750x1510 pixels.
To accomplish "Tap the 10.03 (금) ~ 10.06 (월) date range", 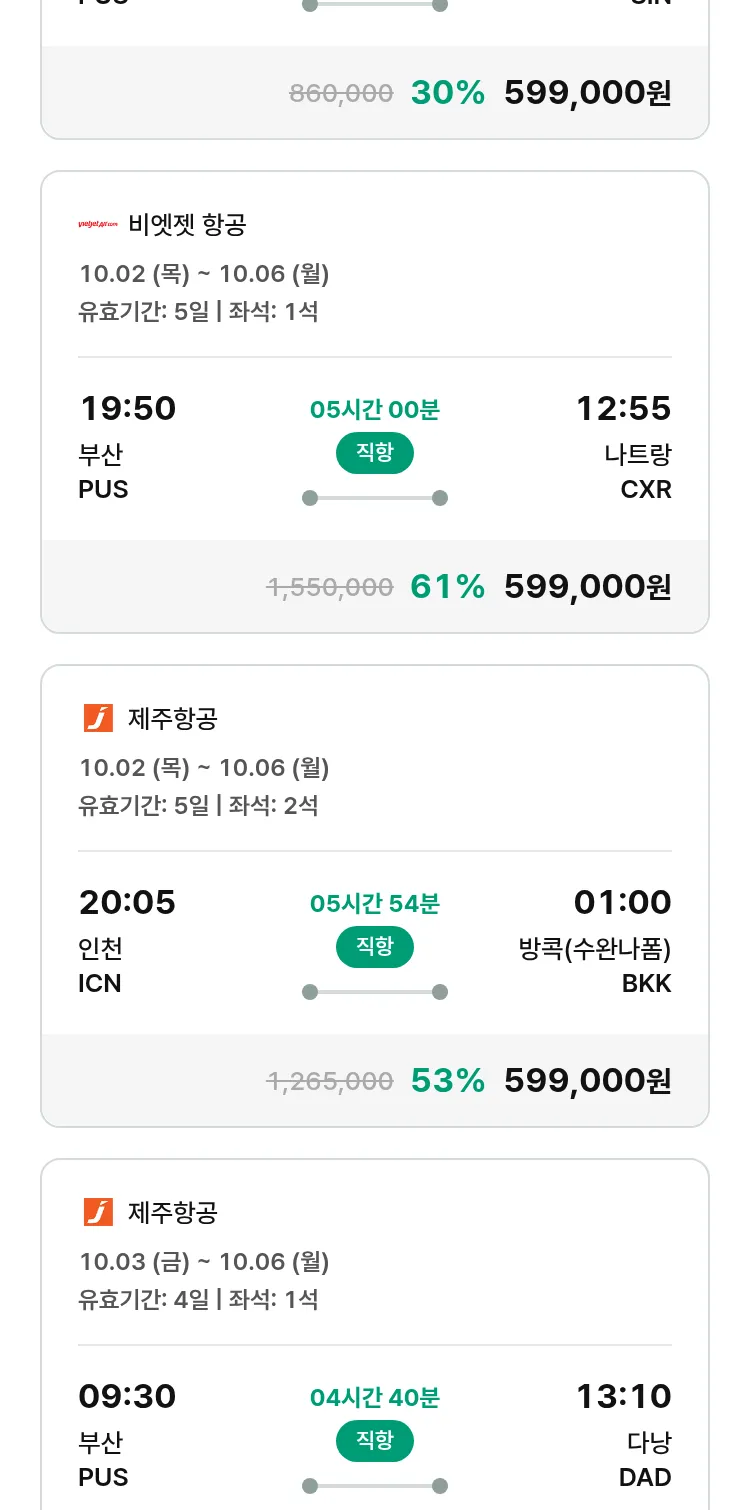I will pyautogui.click(x=204, y=1262).
